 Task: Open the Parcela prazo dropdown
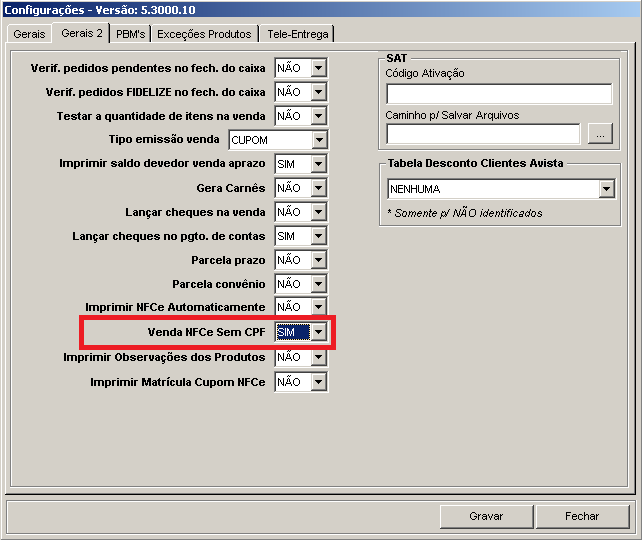tap(318, 260)
